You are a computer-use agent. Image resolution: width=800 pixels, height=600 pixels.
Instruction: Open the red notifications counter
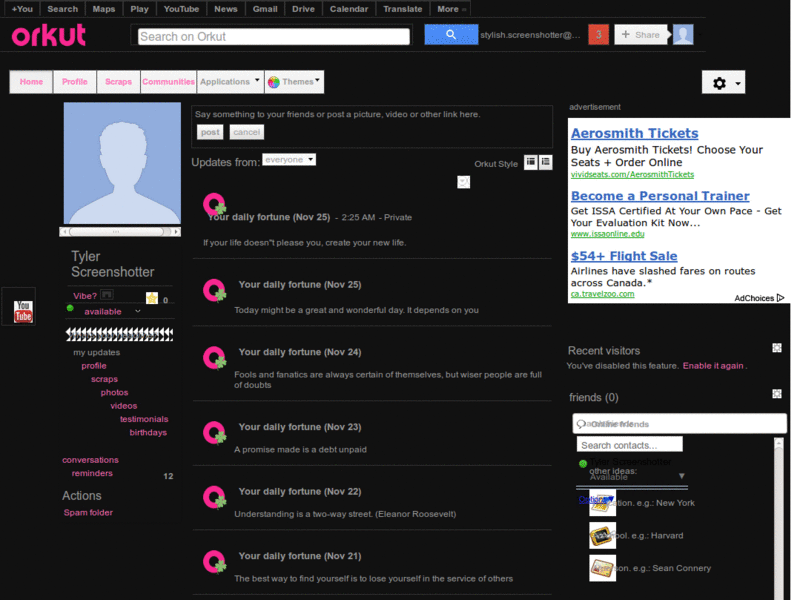pos(598,35)
